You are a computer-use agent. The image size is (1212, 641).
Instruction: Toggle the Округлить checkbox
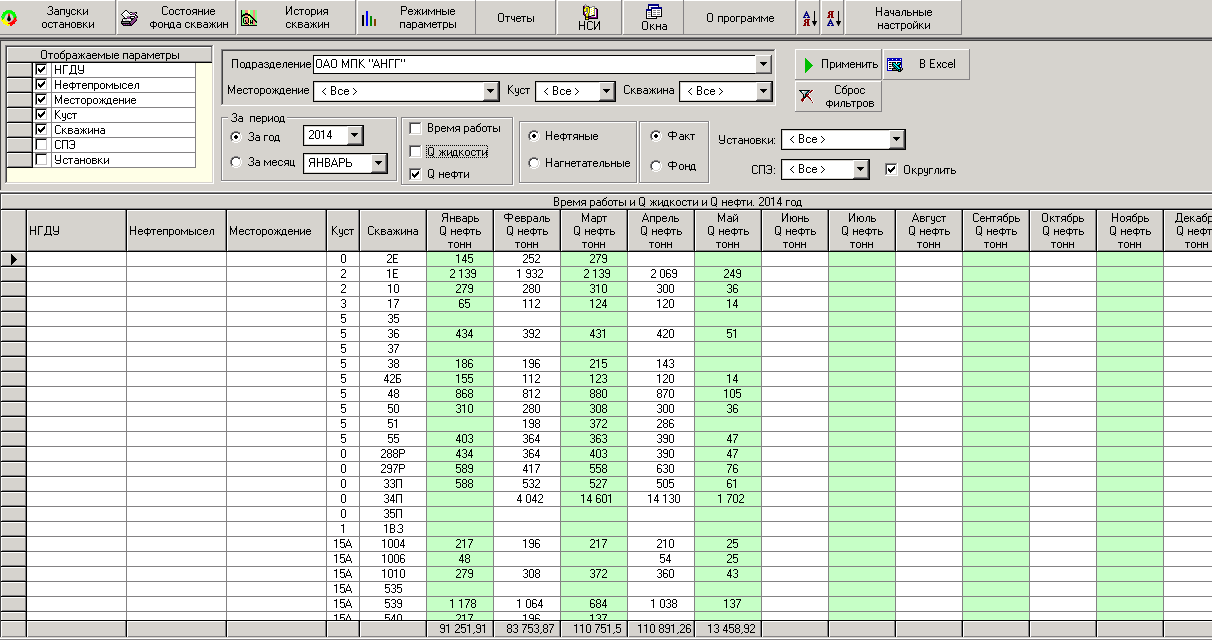click(x=892, y=170)
